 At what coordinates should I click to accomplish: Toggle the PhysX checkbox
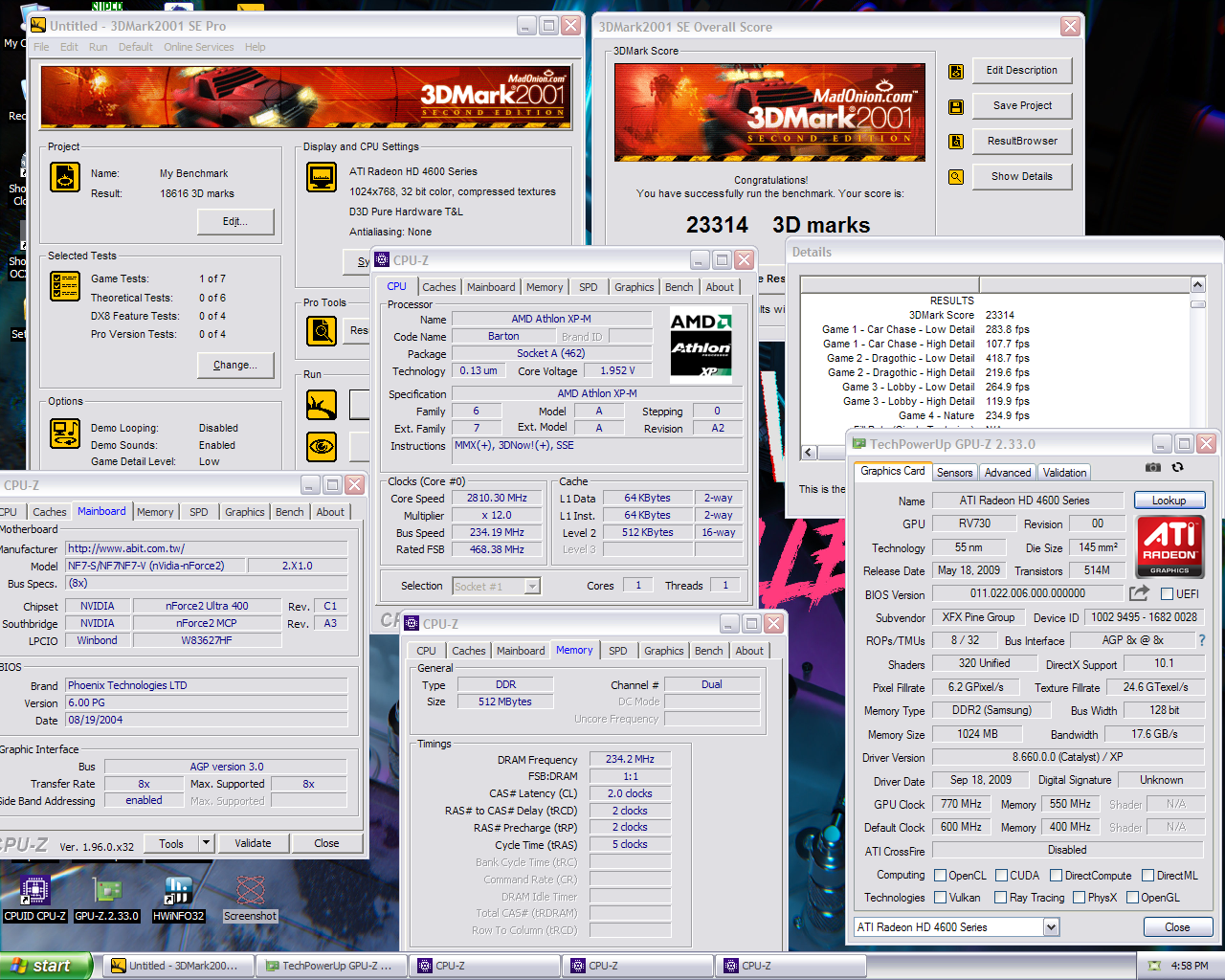(x=1079, y=898)
